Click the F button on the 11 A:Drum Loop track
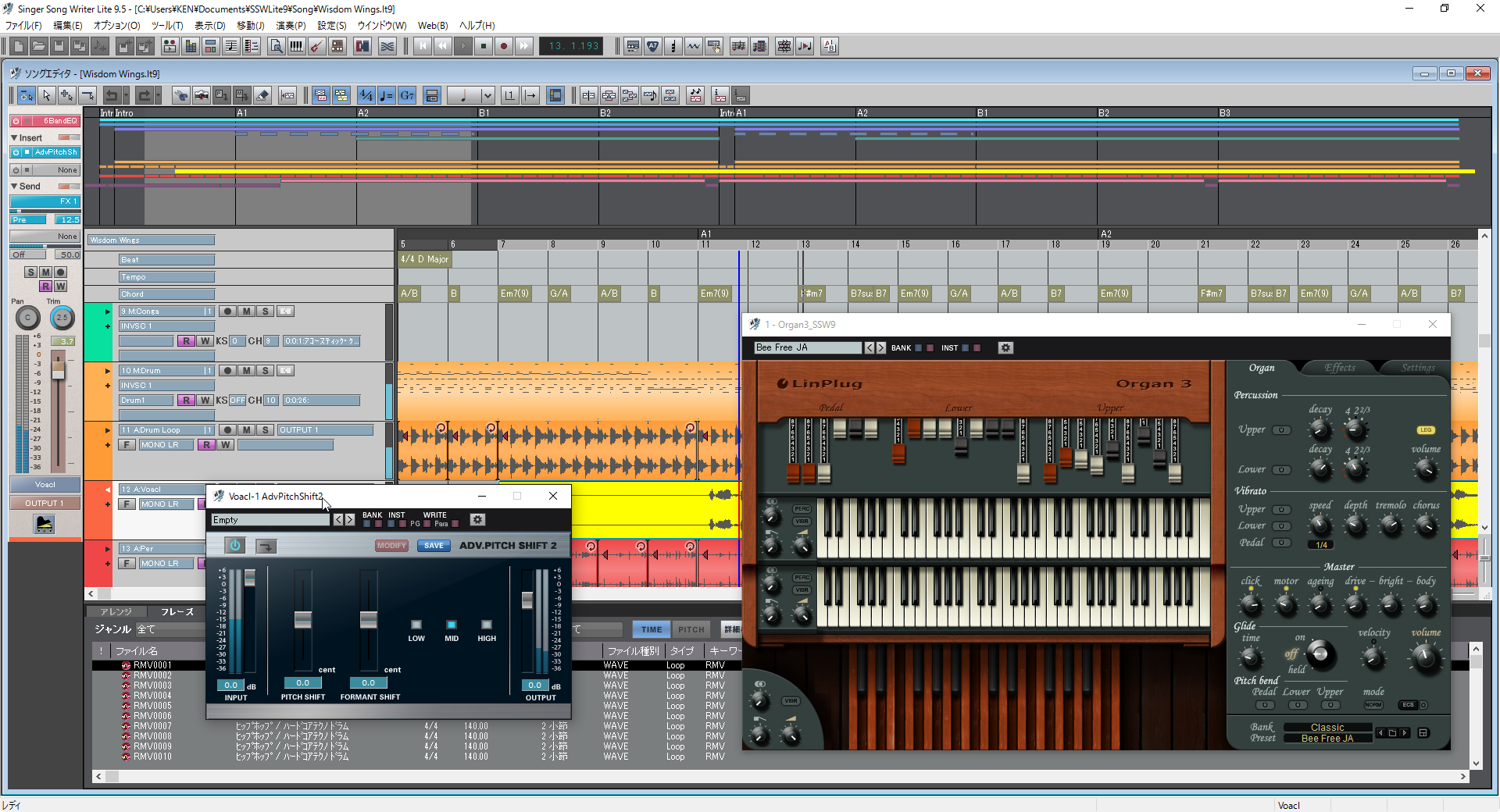 [x=127, y=444]
